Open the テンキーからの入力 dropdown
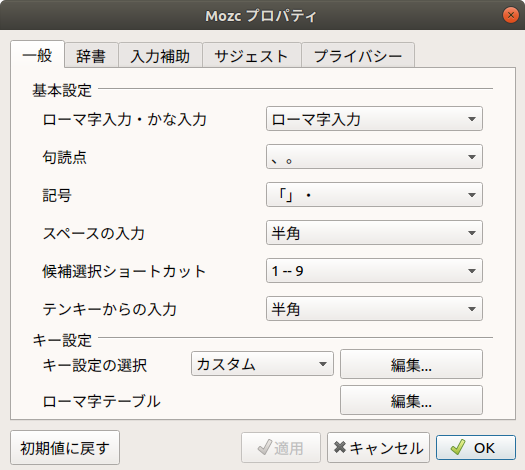The image size is (525, 470). pyautogui.click(x=374, y=309)
